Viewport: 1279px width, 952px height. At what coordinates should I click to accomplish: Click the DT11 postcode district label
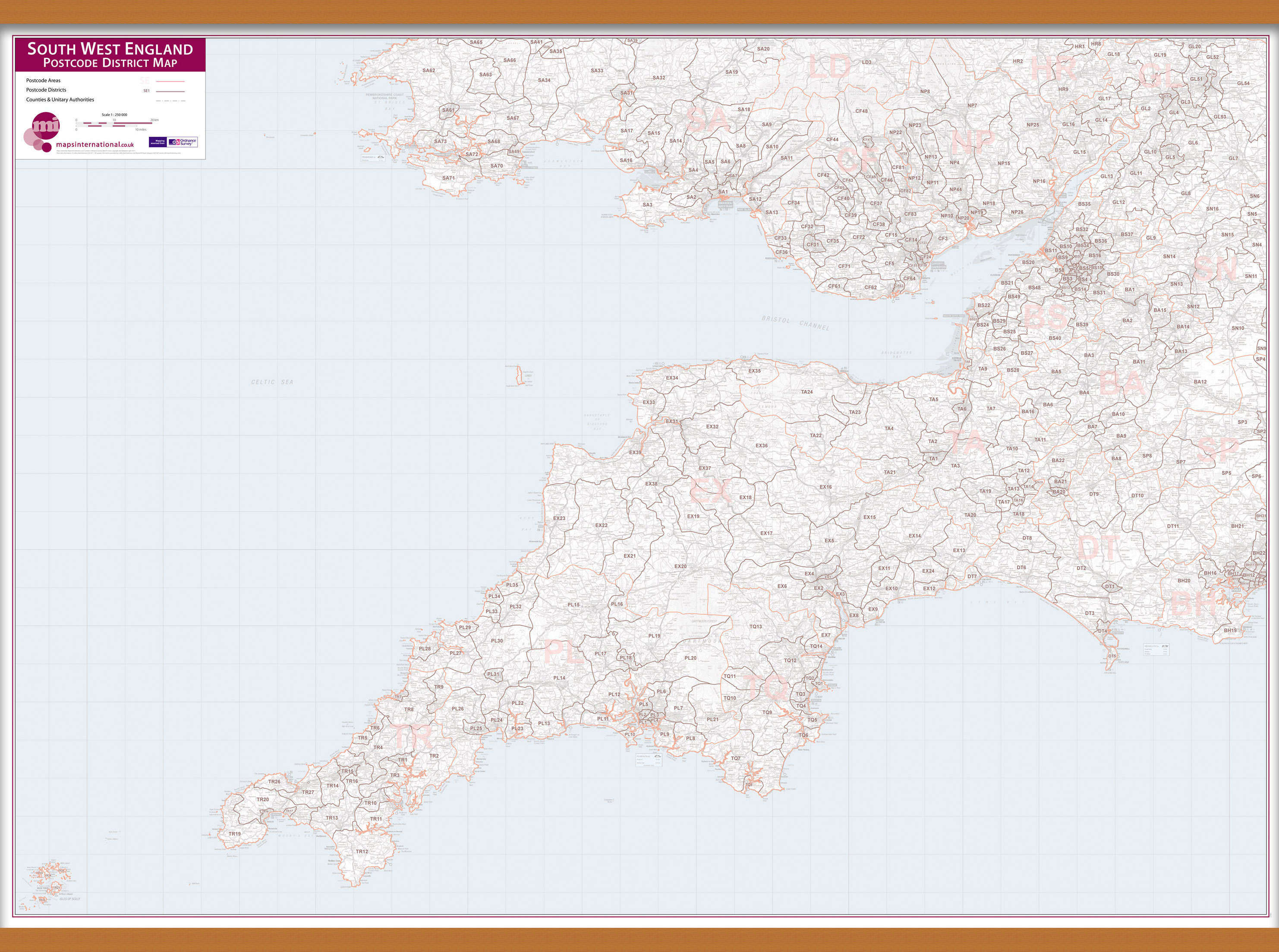1173,526
